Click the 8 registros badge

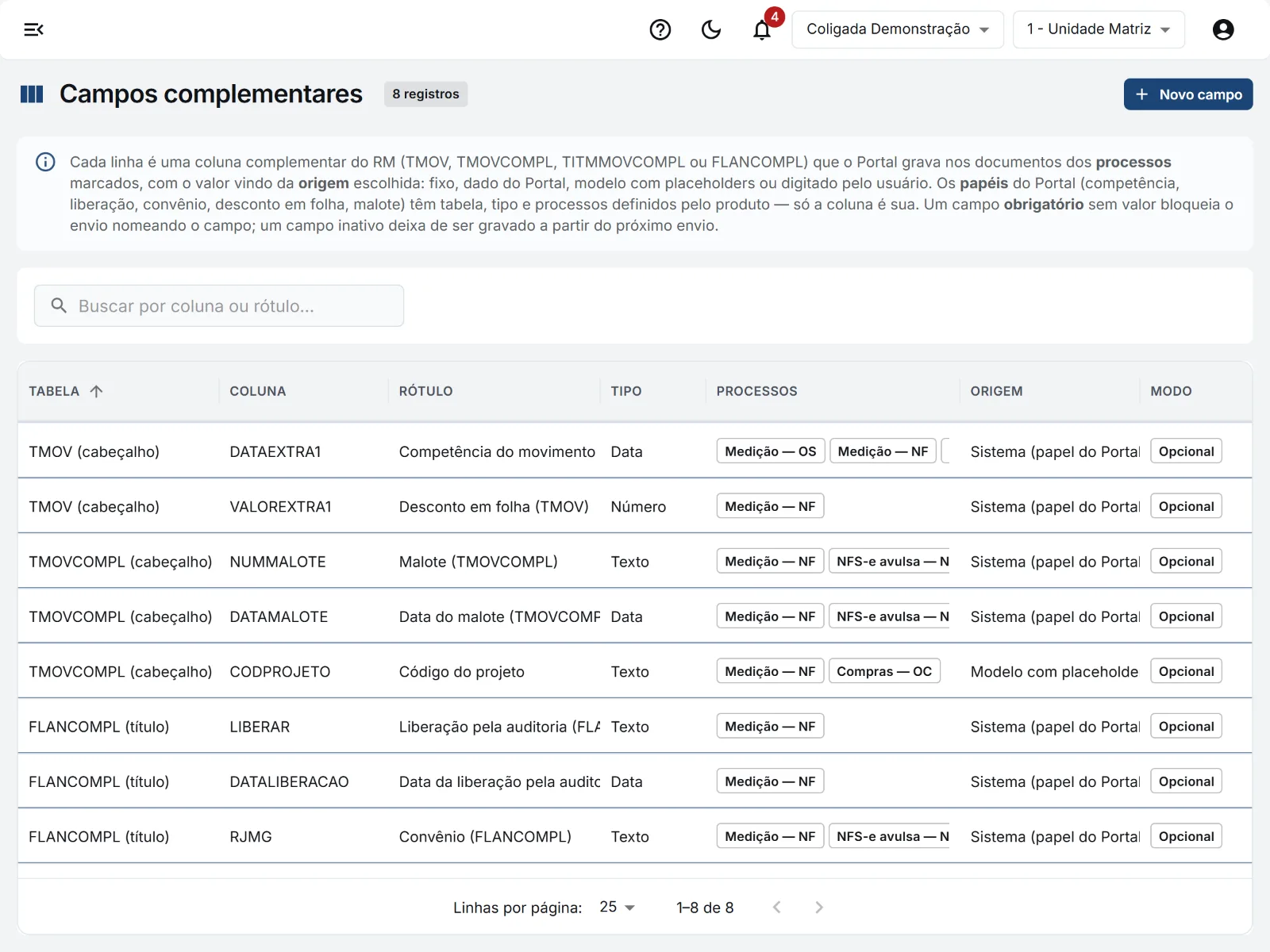[x=425, y=94]
